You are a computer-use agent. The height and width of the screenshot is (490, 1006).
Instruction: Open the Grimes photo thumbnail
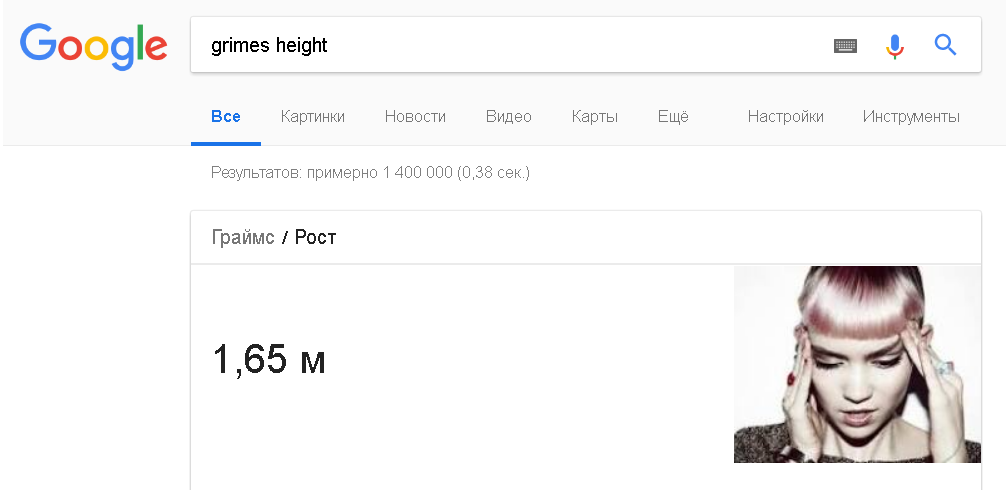[x=857, y=364]
